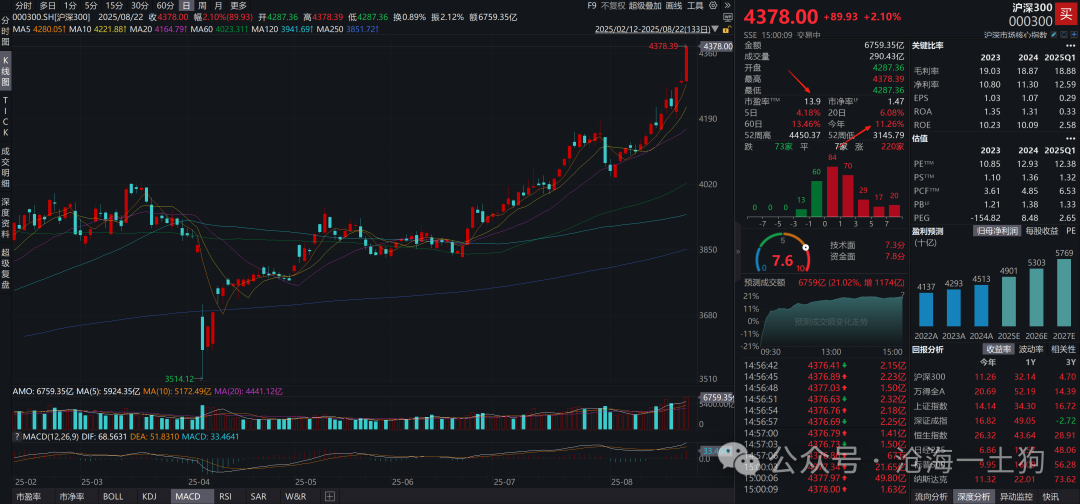Image resolution: width=1080 pixels, height=504 pixels.
Task: Open the 深度分析 bottom tab
Action: [973, 496]
